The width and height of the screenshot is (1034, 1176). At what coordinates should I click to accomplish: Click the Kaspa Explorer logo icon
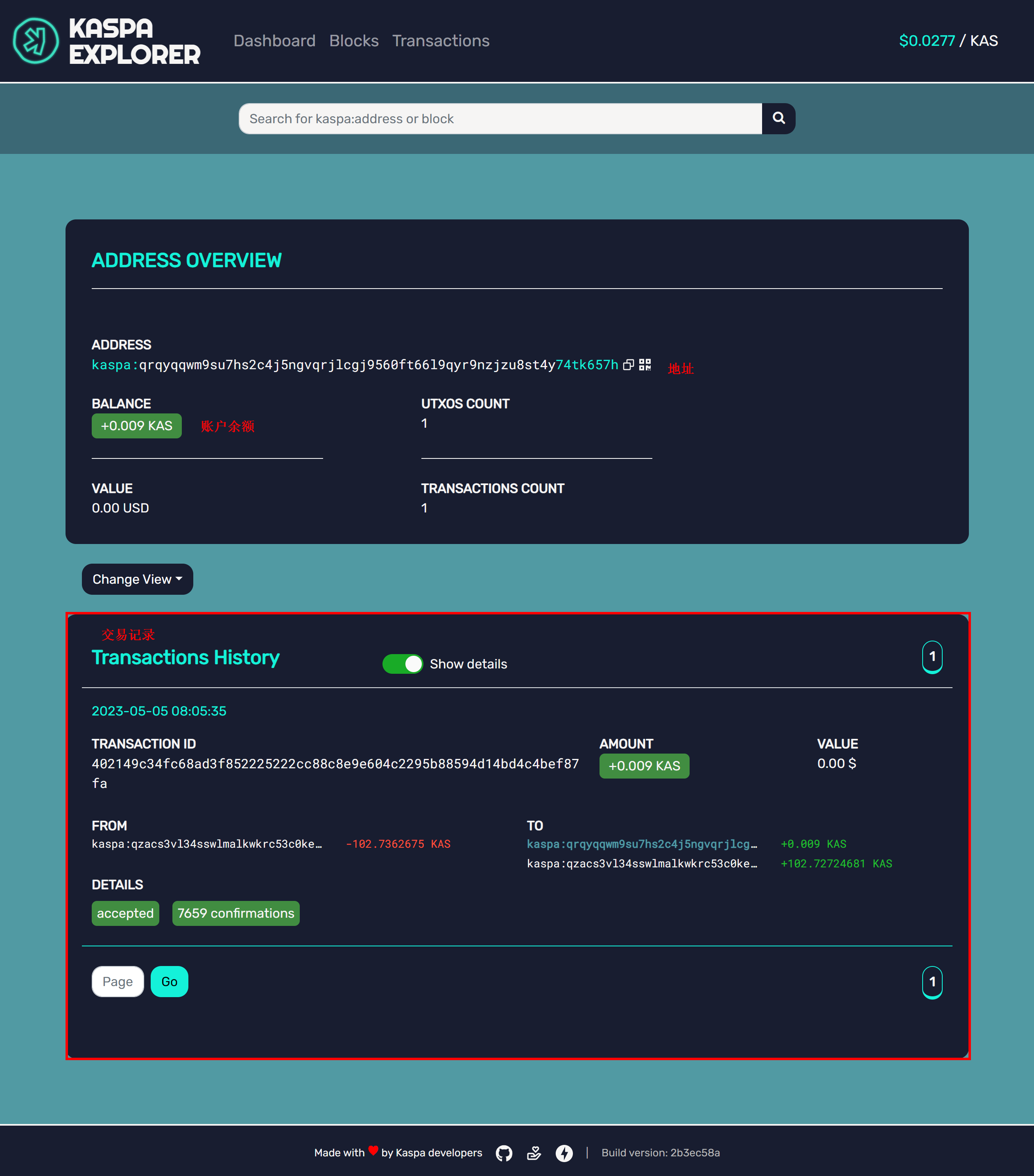pos(36,41)
